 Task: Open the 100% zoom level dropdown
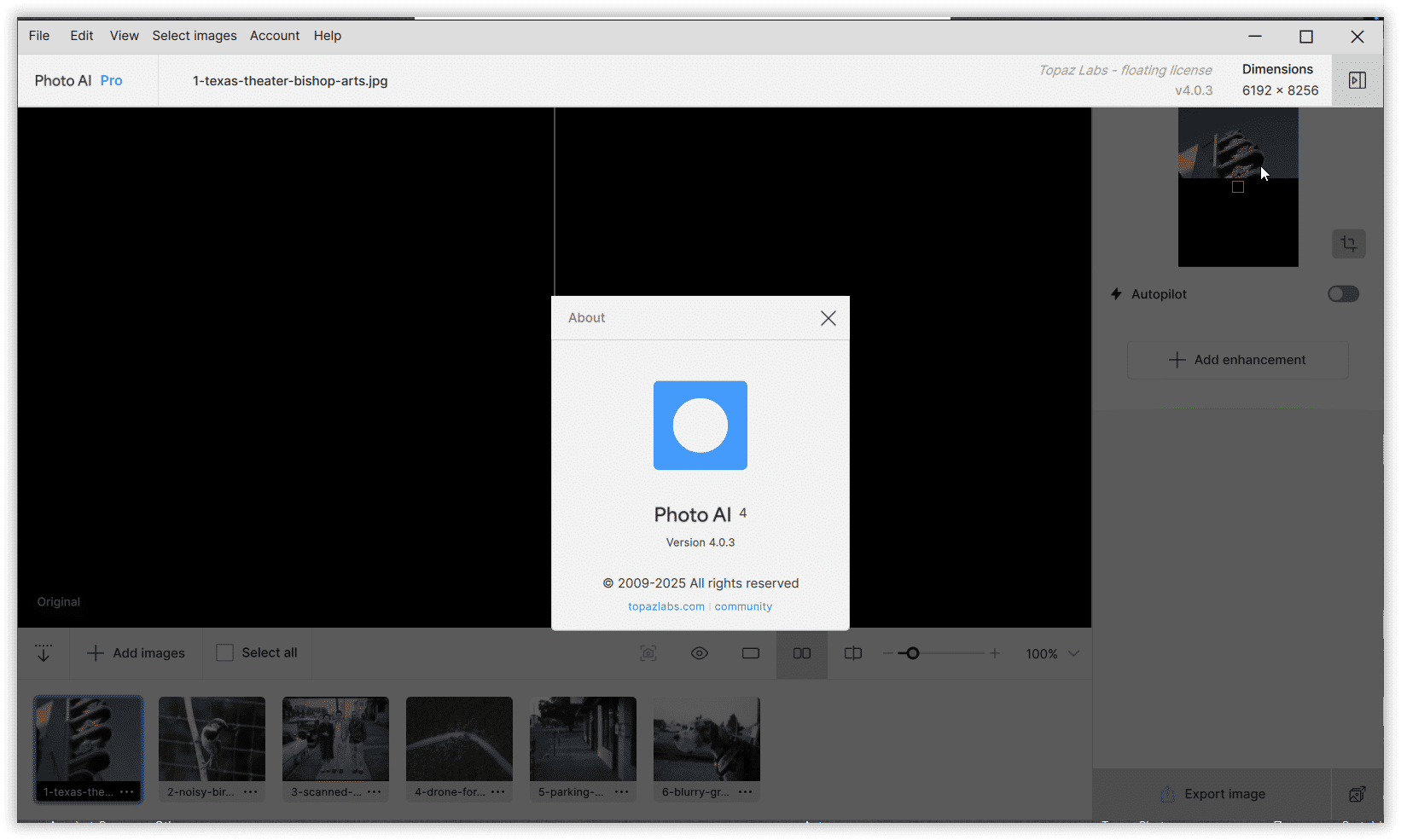point(1051,653)
